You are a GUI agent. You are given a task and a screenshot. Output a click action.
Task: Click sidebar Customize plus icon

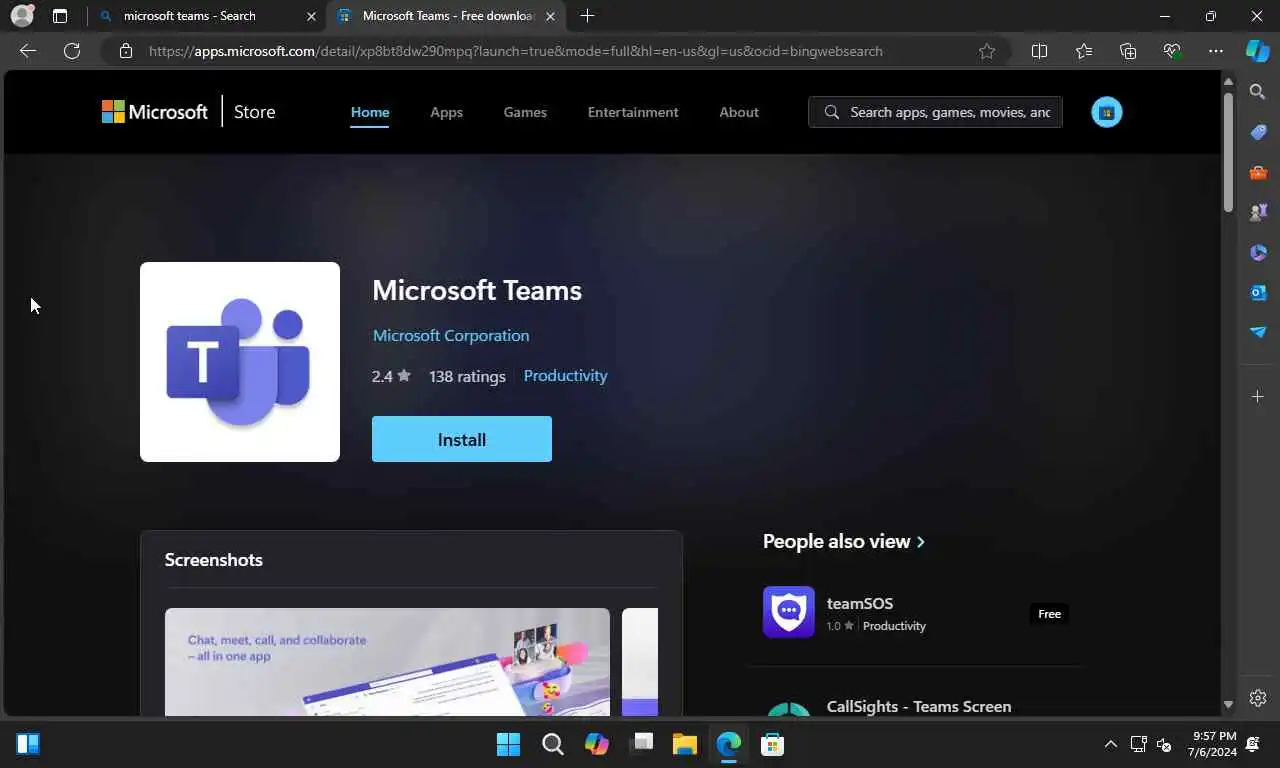(1258, 397)
